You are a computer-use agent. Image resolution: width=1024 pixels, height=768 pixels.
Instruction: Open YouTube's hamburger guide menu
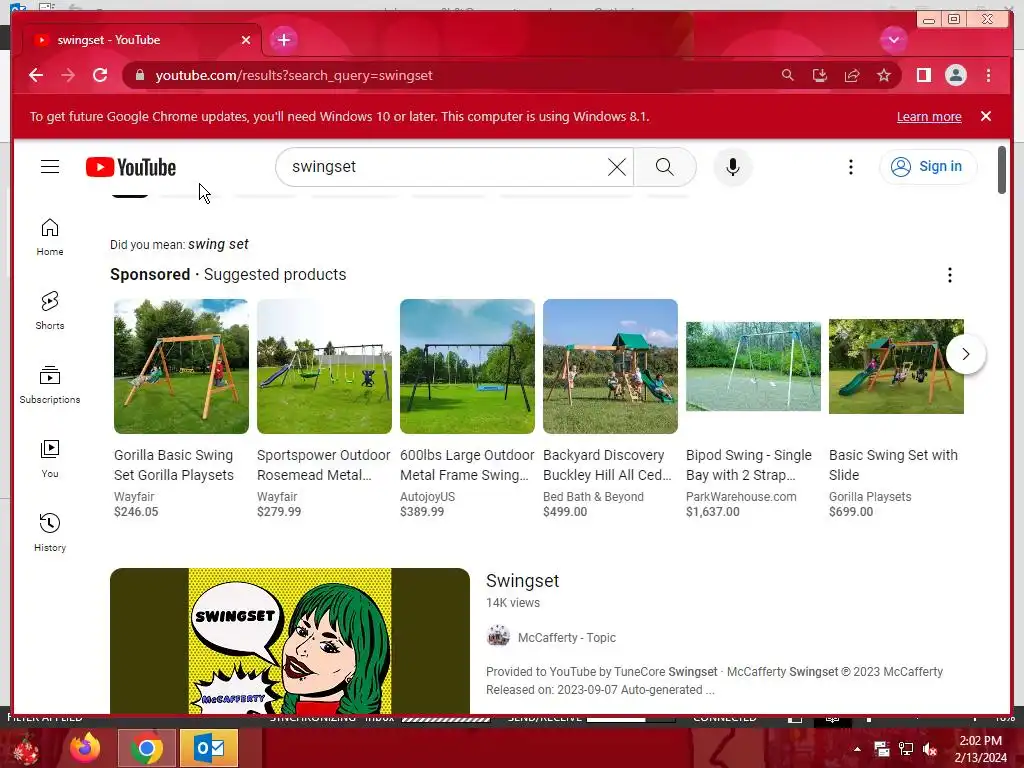click(50, 167)
